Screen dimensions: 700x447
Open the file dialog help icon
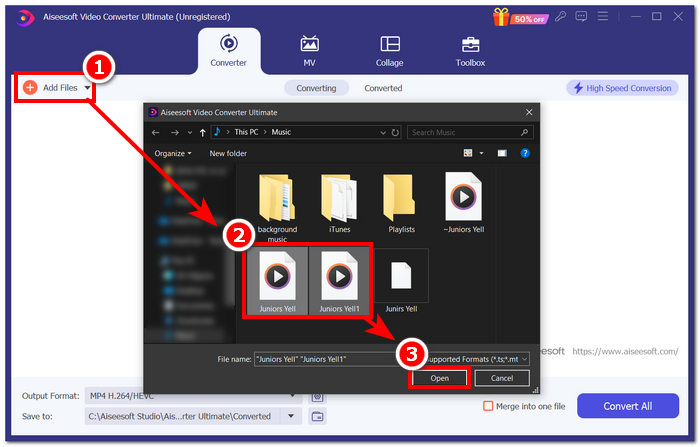pyautogui.click(x=525, y=153)
